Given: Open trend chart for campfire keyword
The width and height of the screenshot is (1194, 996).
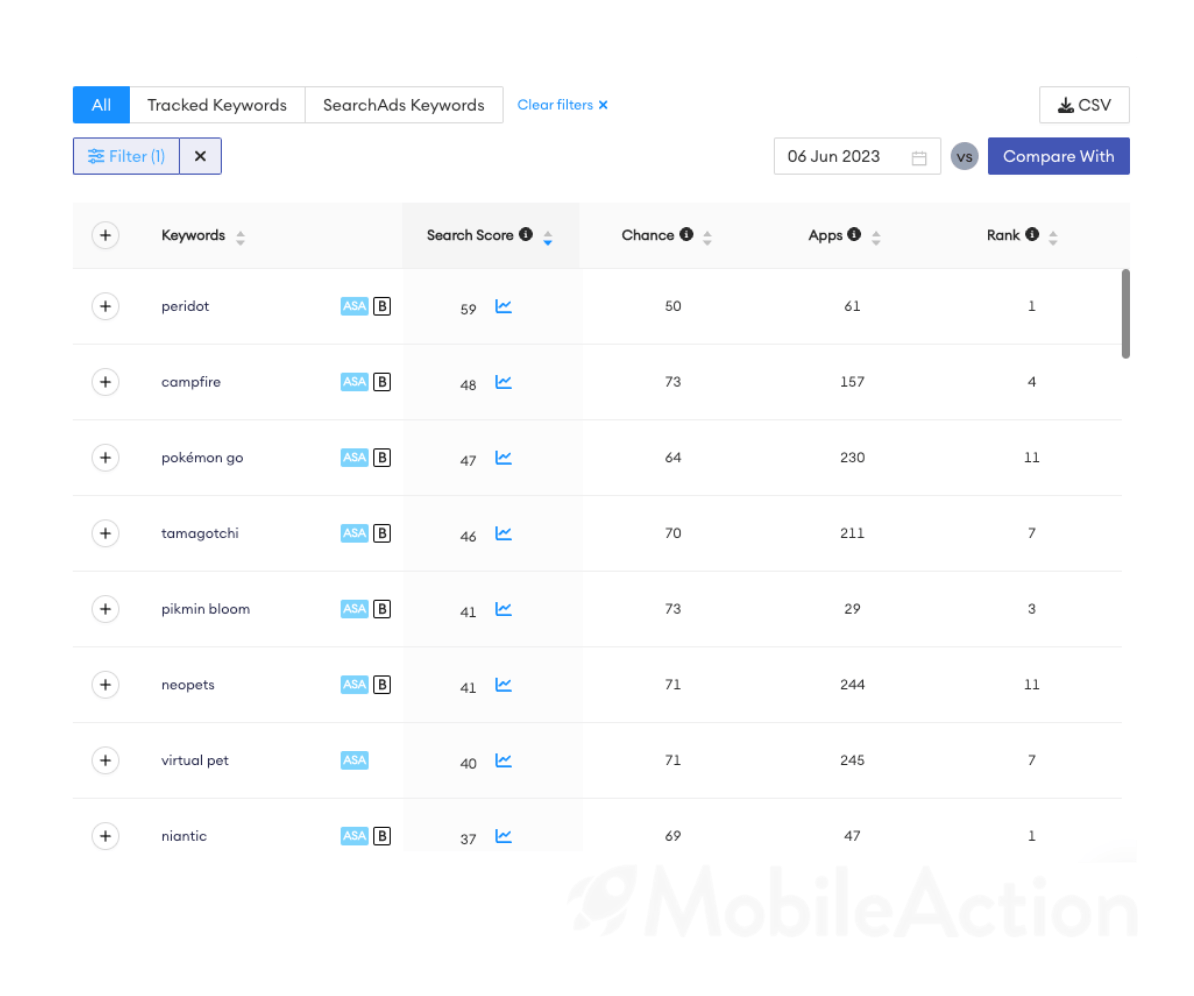Looking at the screenshot, I should click(x=503, y=381).
